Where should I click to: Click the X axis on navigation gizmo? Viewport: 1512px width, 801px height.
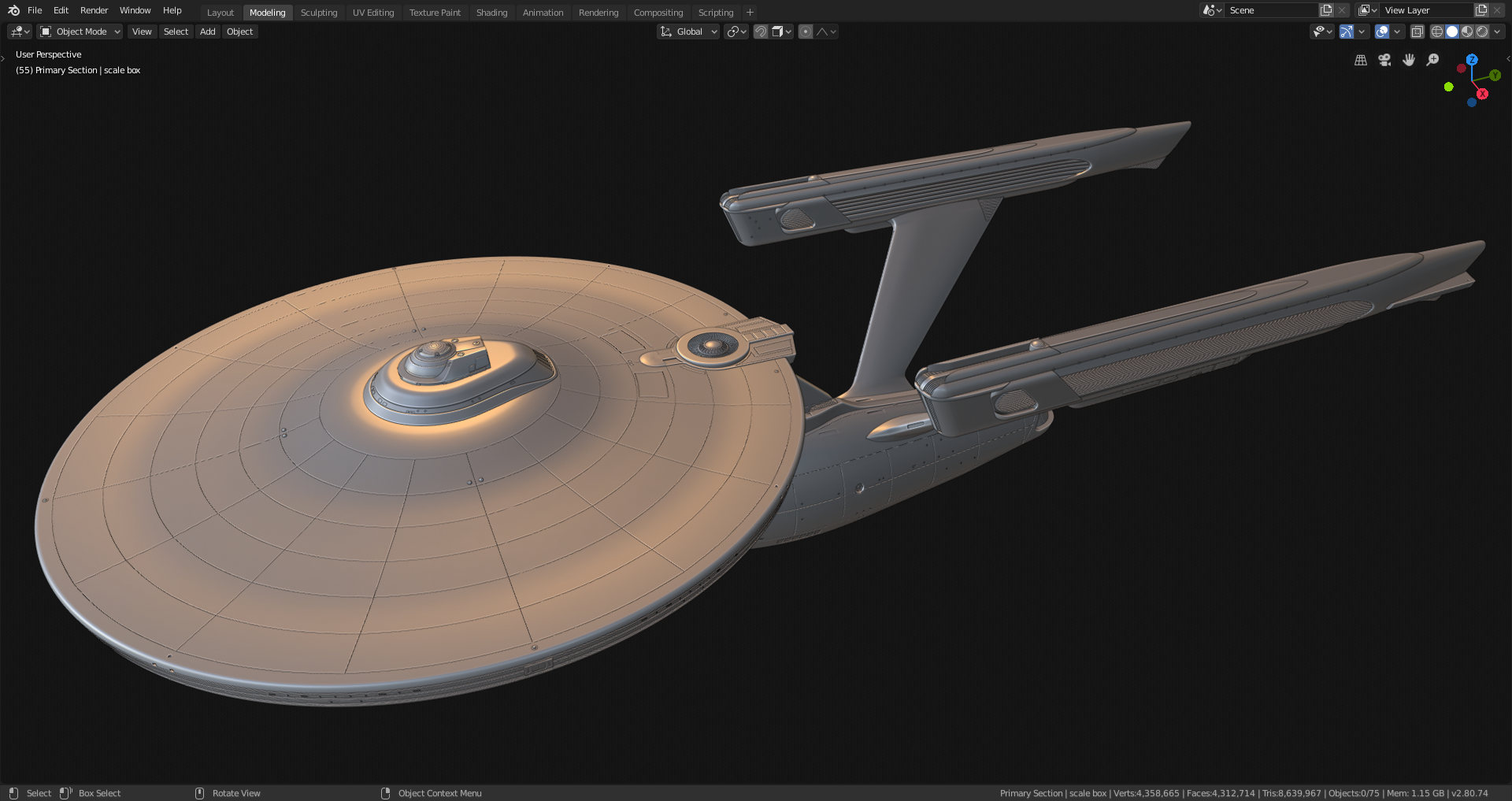[1482, 94]
